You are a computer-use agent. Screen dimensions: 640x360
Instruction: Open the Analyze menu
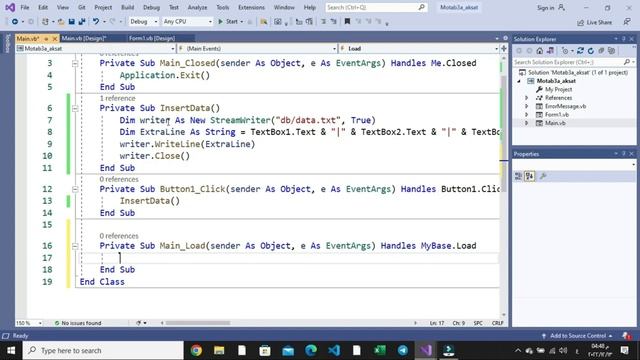pos(197,7)
